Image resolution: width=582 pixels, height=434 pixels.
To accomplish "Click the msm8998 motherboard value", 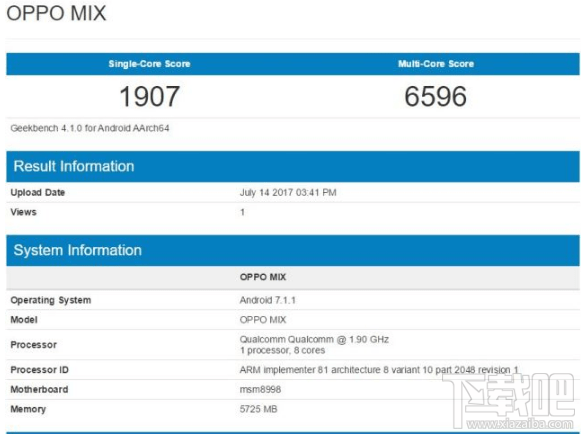I will [260, 389].
